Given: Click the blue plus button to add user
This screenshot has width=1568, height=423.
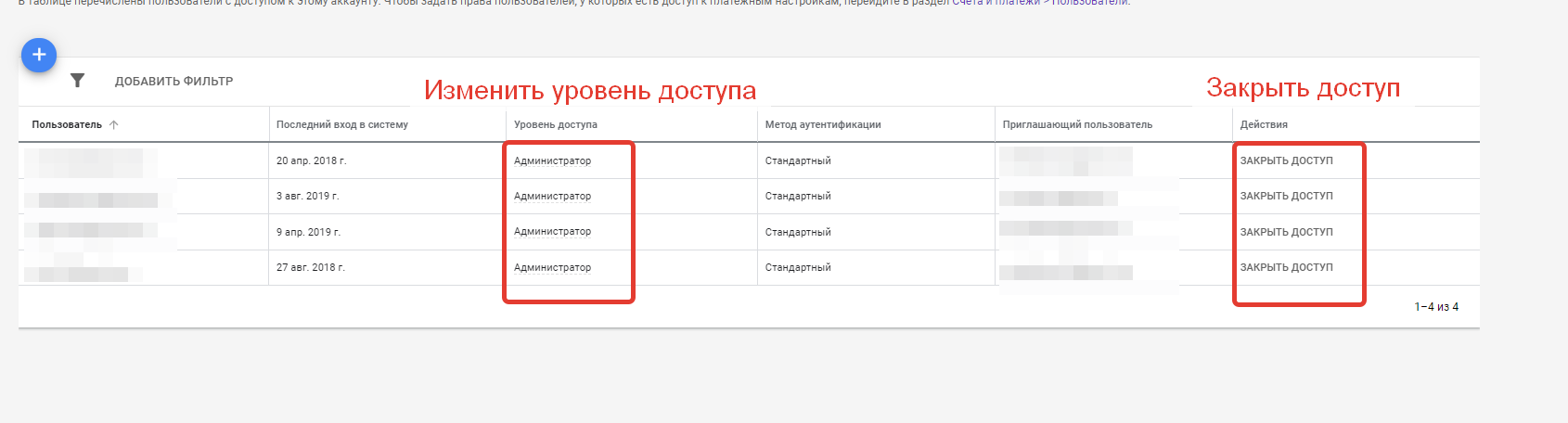Looking at the screenshot, I should pyautogui.click(x=39, y=56).
